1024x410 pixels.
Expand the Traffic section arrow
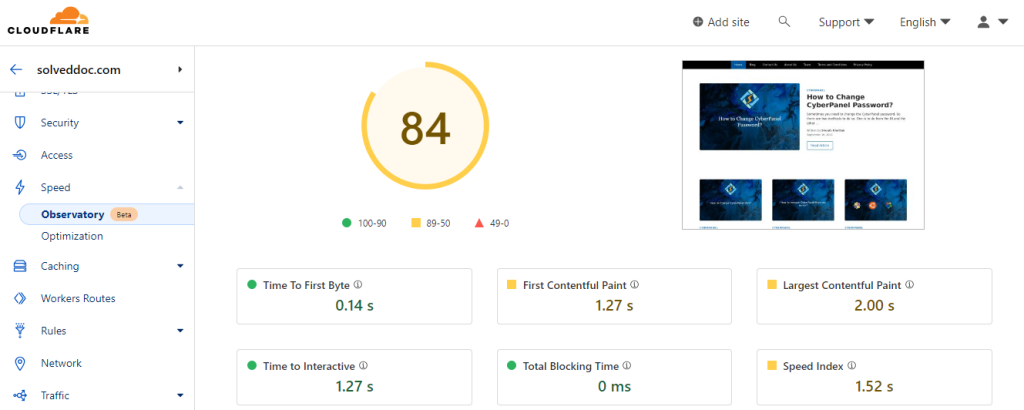point(180,396)
